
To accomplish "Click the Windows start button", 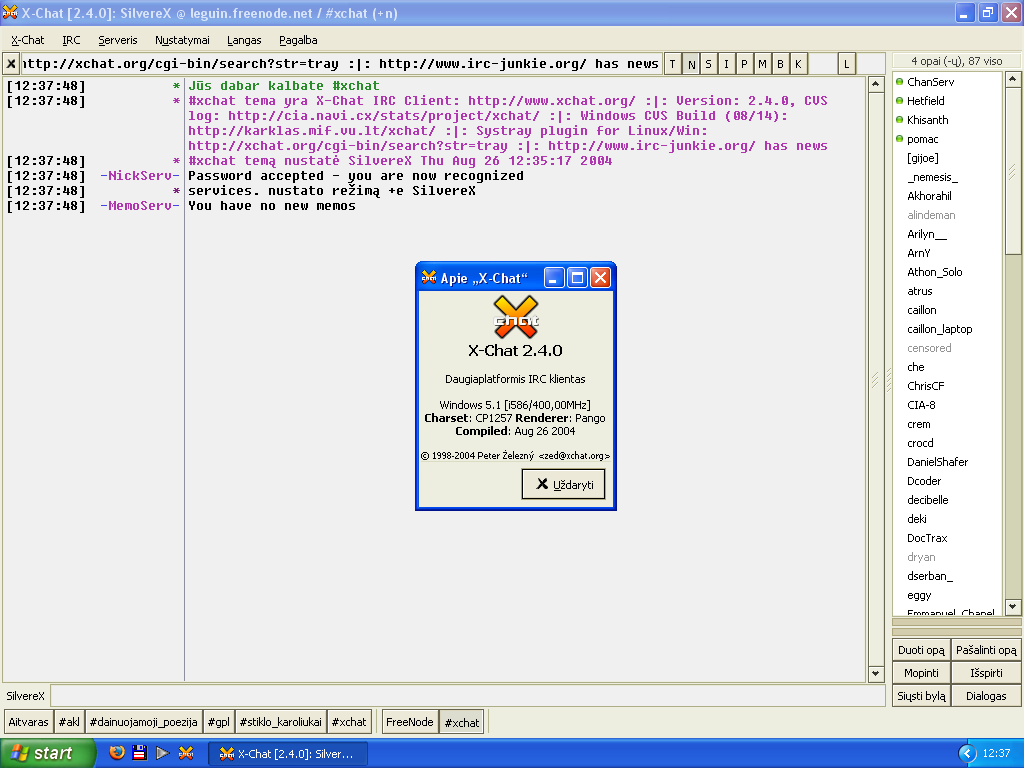I will pos(47,753).
